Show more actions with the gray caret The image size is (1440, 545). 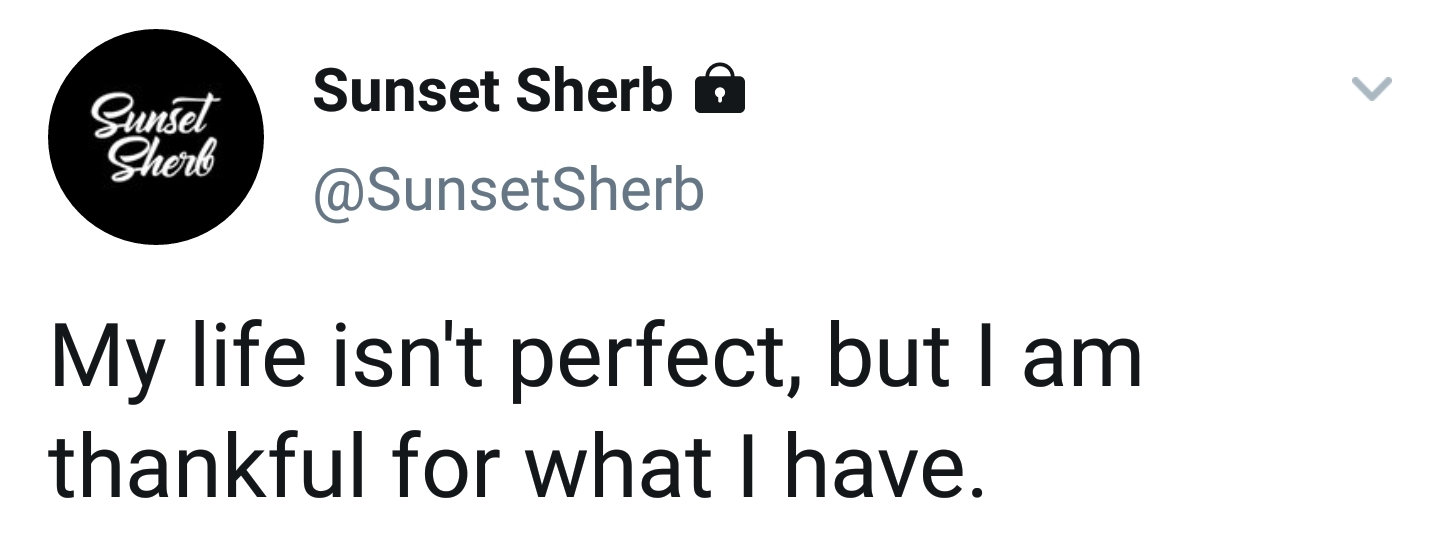tap(1372, 90)
